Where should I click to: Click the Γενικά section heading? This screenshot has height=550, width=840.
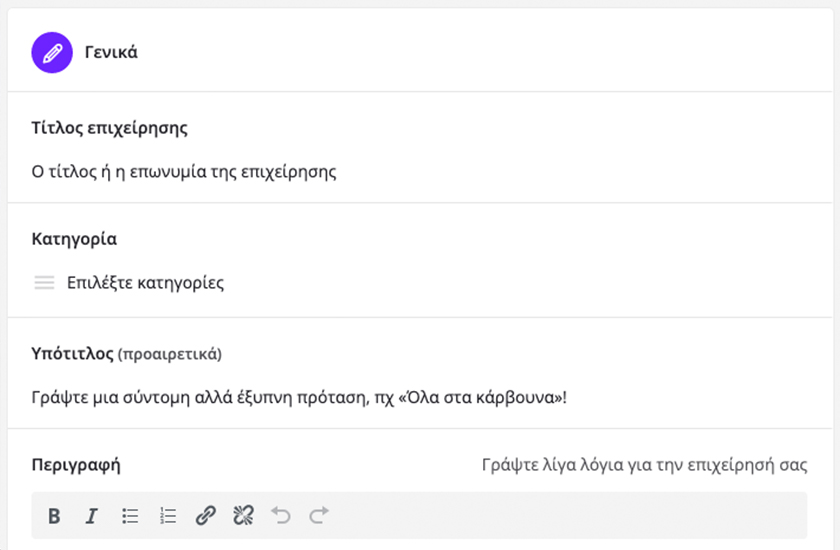111,52
